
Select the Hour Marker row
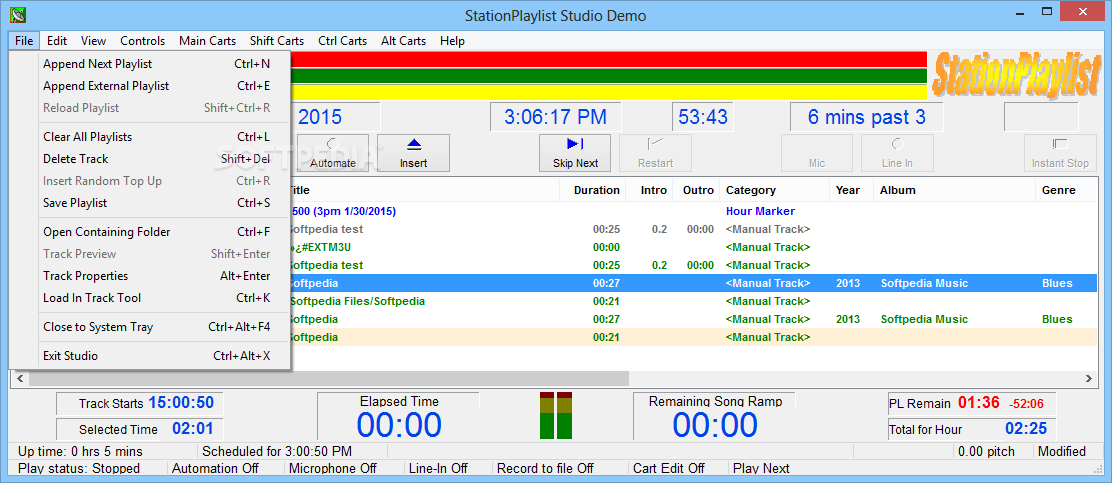point(693,211)
